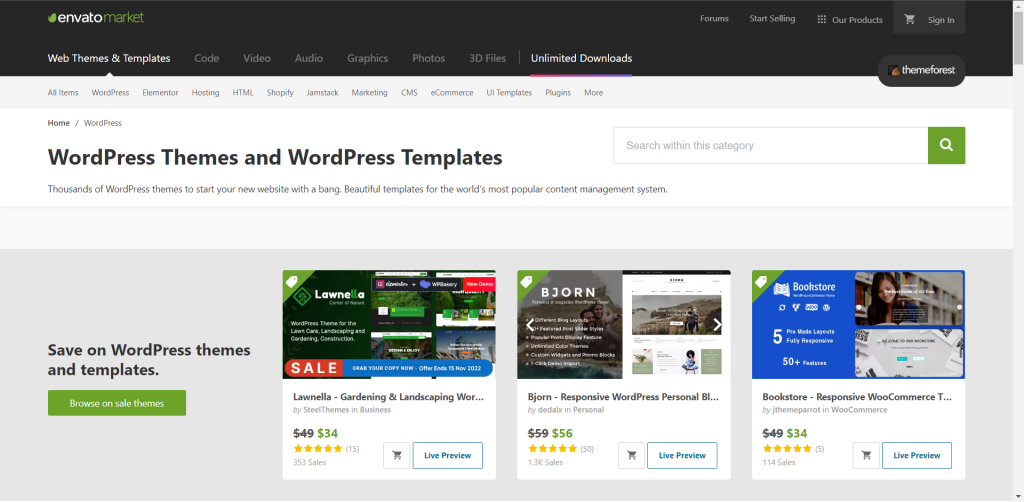1024x502 pixels.
Task: Click the green search magnifier button
Action: point(946,146)
